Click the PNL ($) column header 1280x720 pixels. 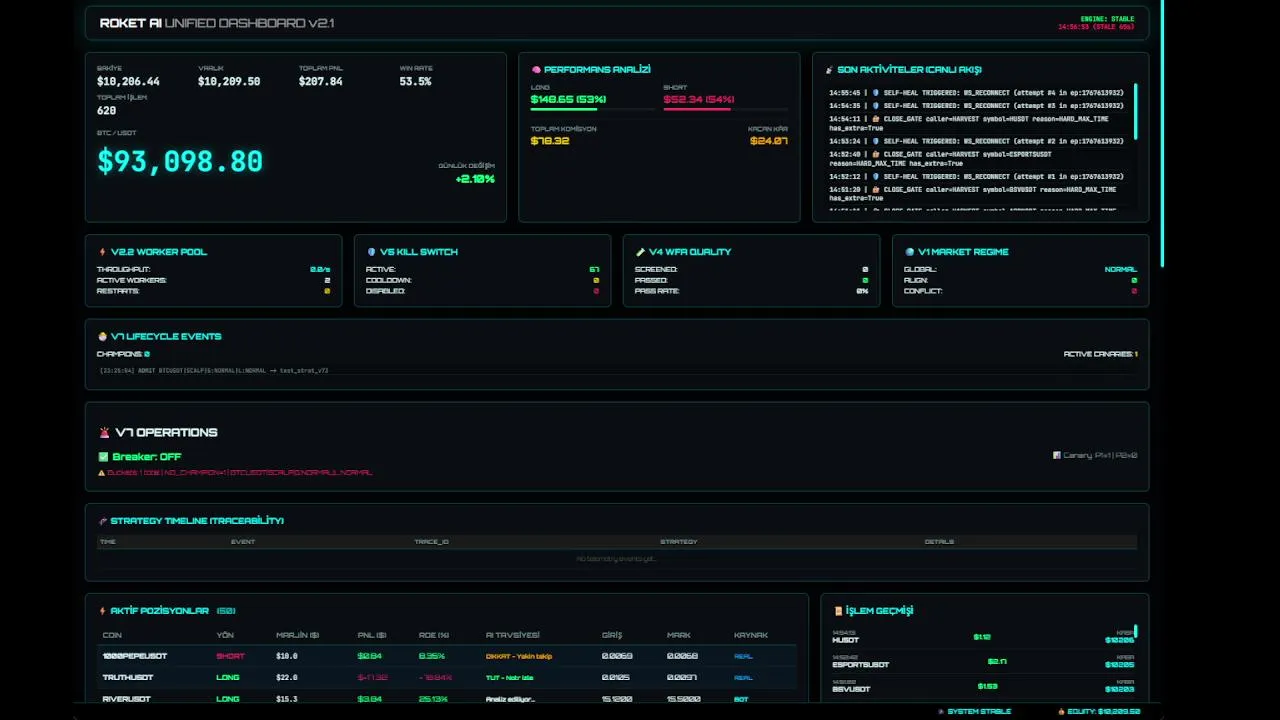(x=372, y=636)
